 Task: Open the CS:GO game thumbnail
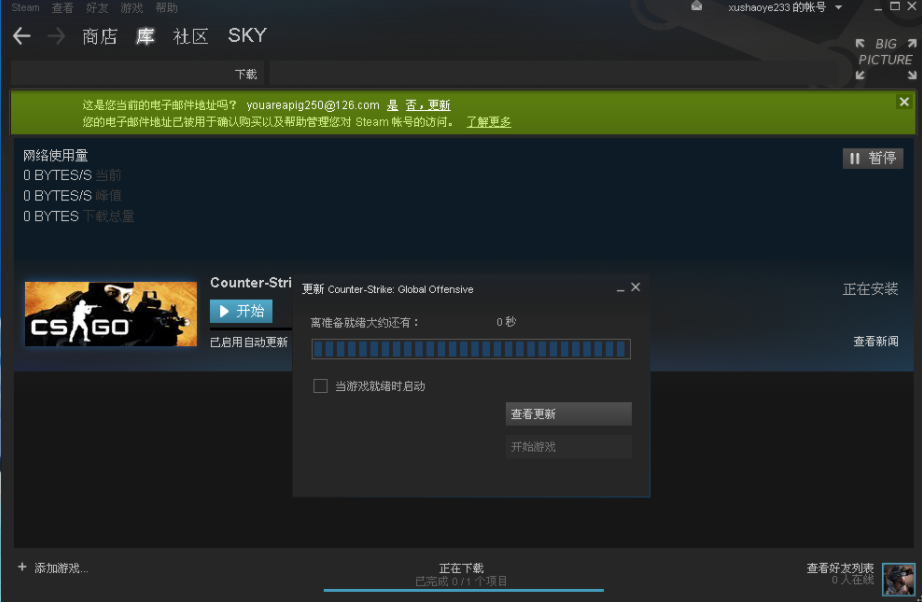tap(111, 314)
